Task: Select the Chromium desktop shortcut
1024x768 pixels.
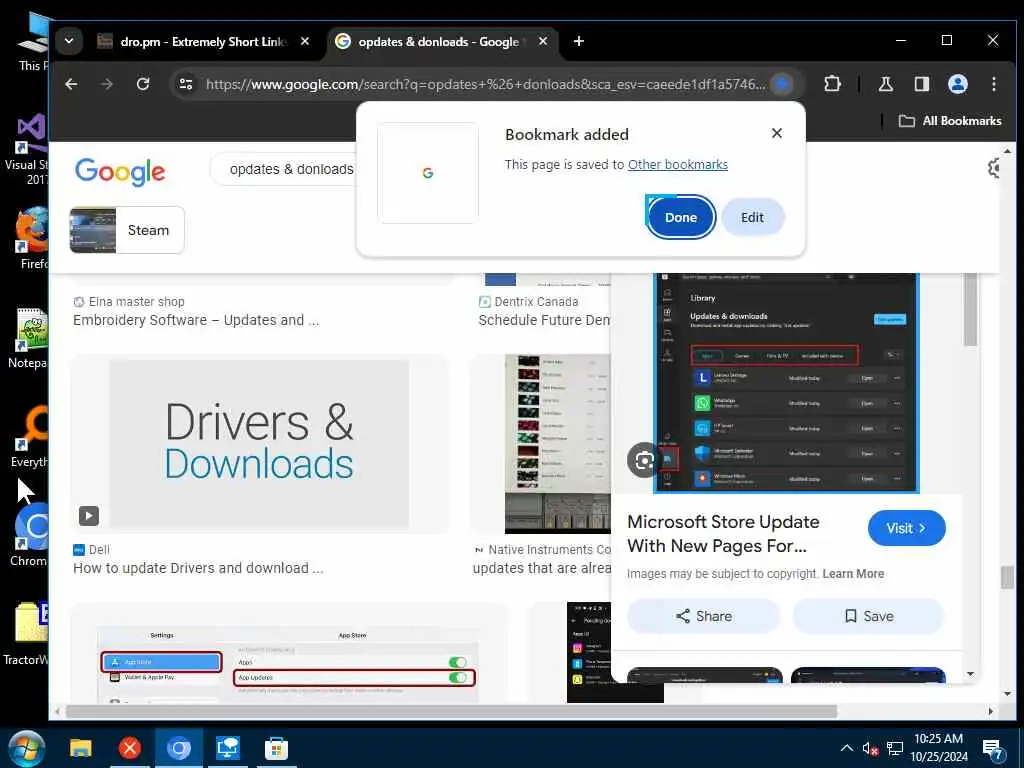Action: click(x=31, y=535)
